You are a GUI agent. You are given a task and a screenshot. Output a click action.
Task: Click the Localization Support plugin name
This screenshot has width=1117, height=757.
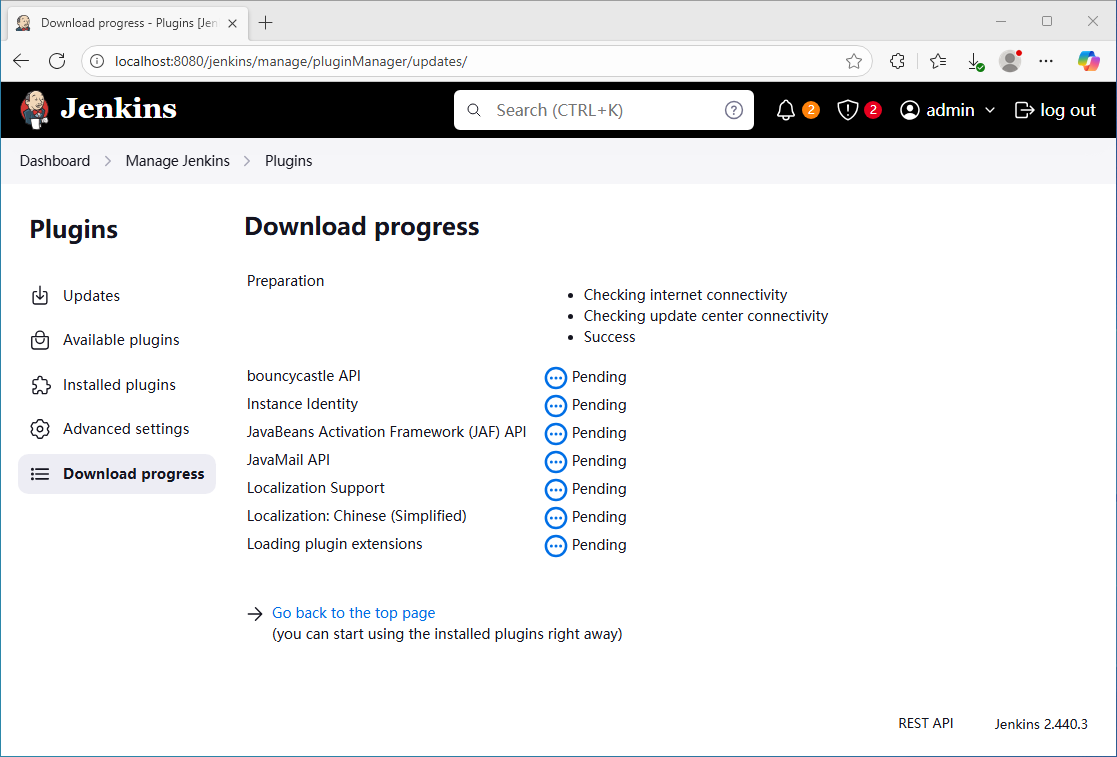point(316,488)
